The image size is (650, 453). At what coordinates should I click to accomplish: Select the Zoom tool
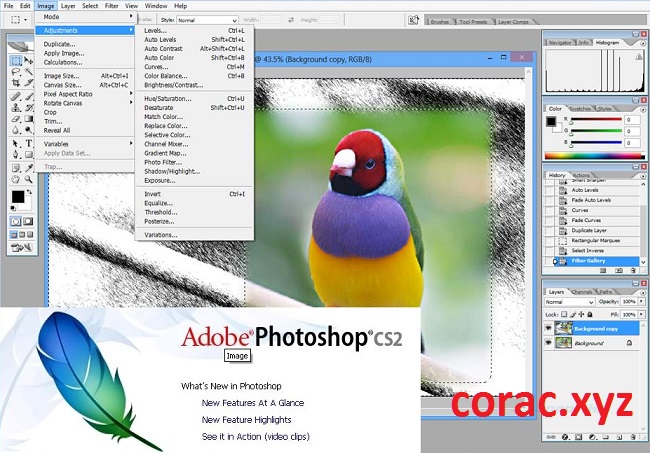(x=28, y=179)
